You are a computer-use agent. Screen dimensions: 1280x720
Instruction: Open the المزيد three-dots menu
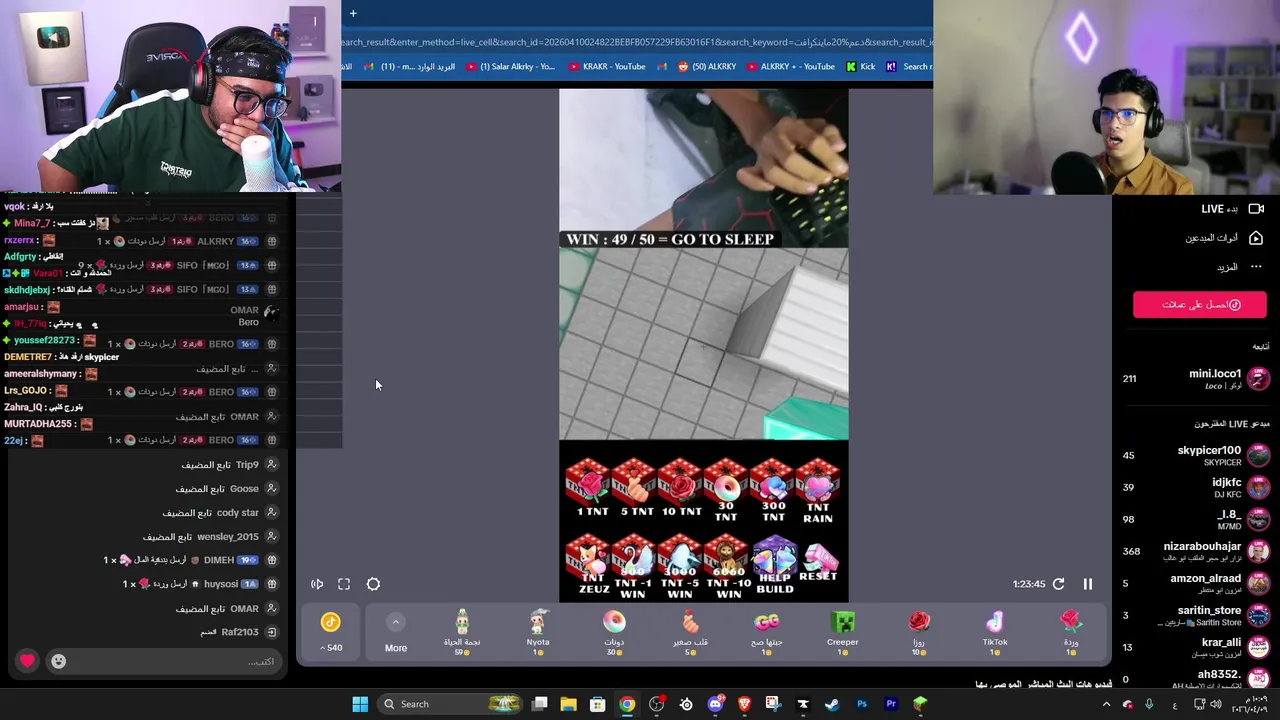click(1239, 267)
